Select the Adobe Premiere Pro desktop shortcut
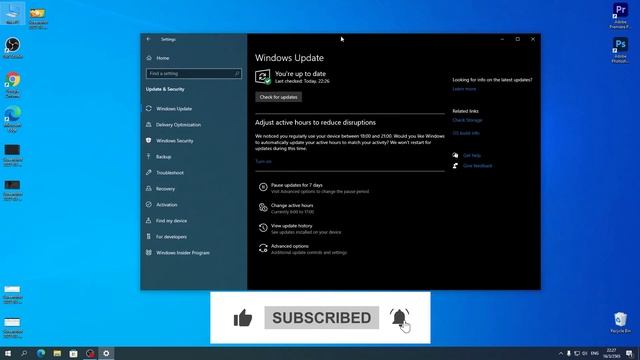The image size is (640, 360). pos(620,16)
